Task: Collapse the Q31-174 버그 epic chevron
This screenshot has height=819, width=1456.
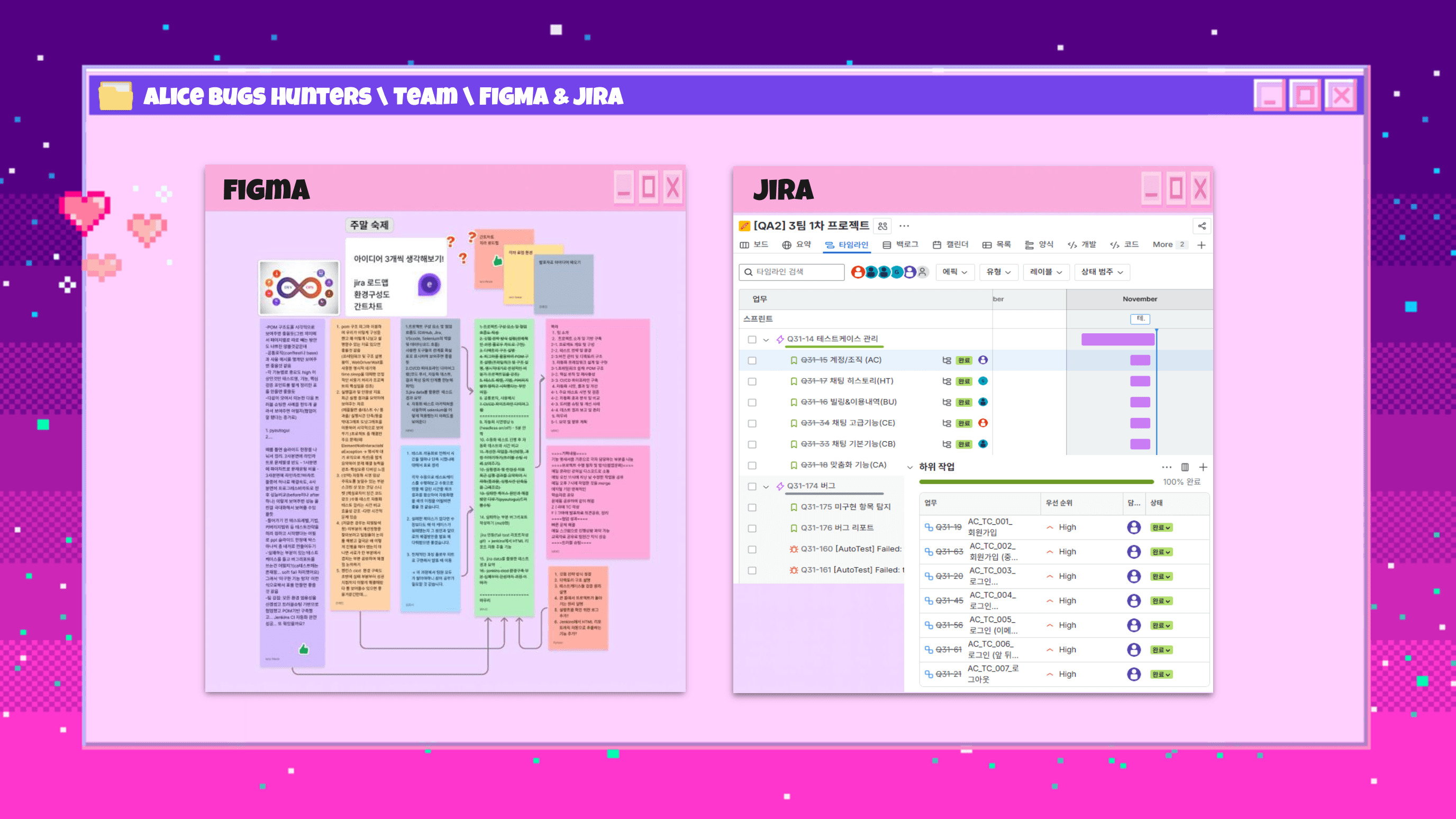Action: tap(766, 486)
